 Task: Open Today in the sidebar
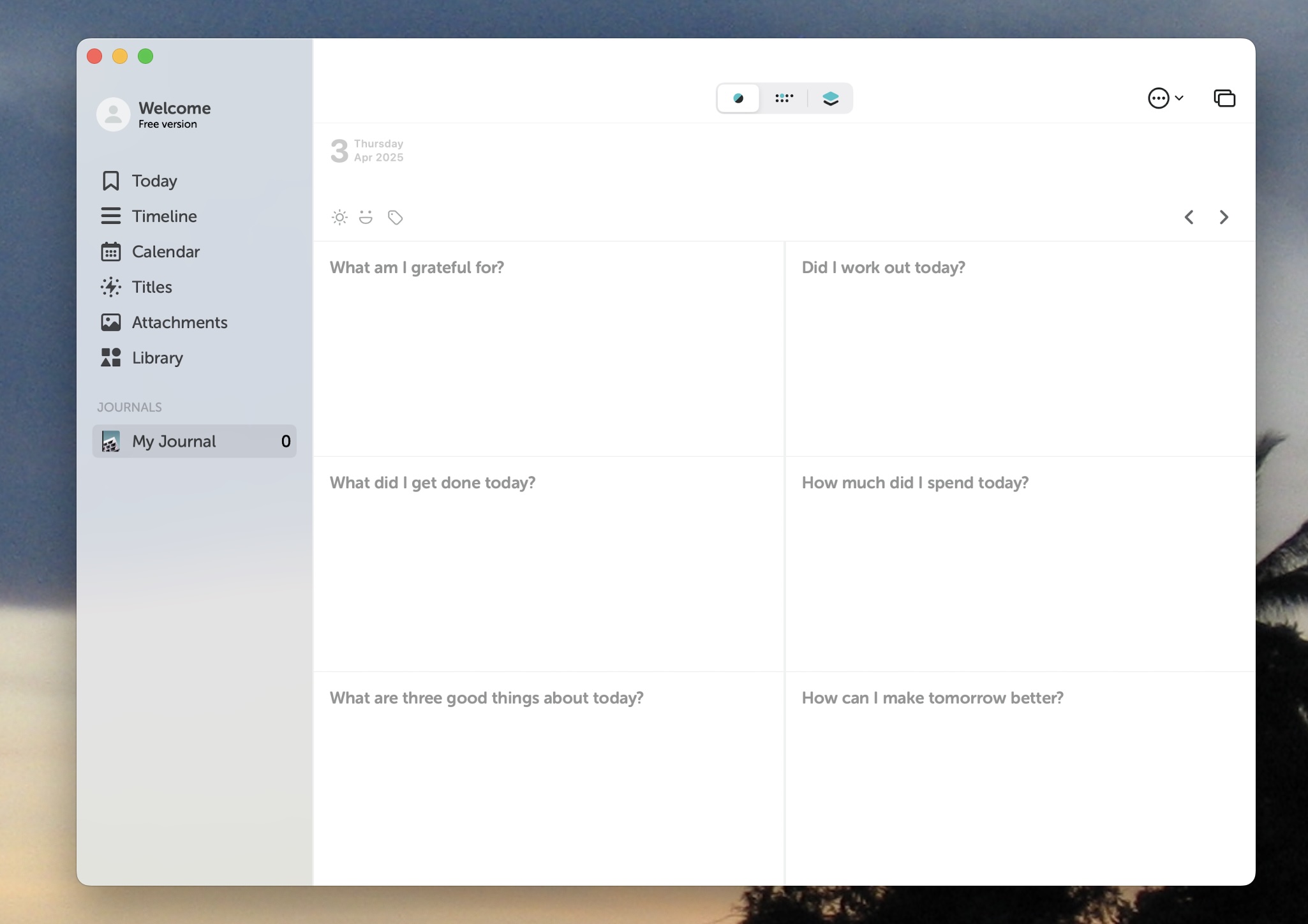tap(154, 181)
